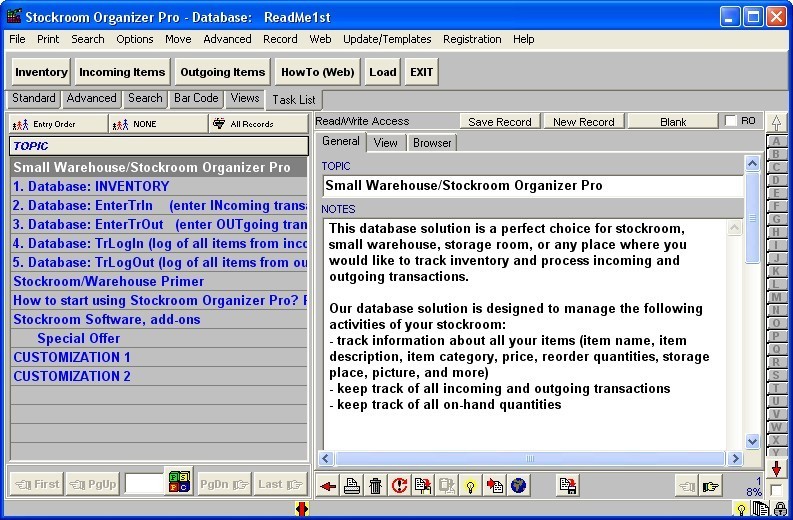793x520 pixels.
Task: Click the Load button
Action: (x=383, y=72)
